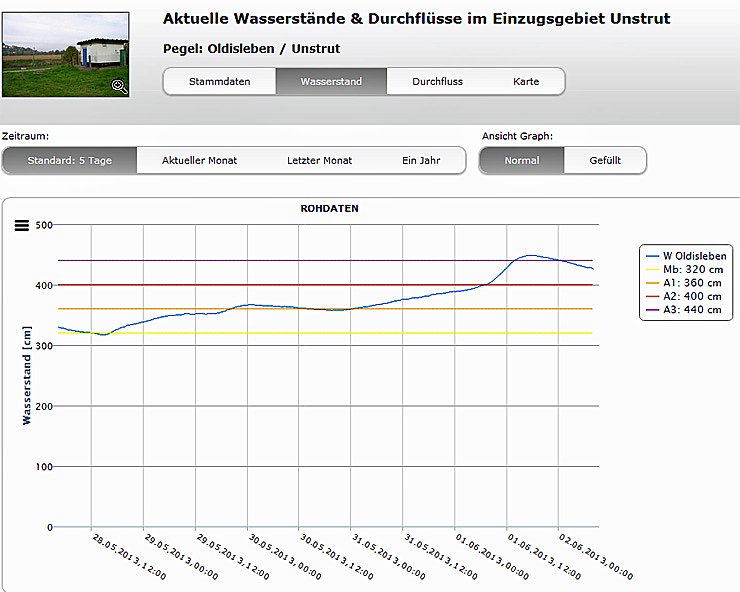Click the blue water level curve peak
This screenshot has width=740, height=592.
coord(531,256)
